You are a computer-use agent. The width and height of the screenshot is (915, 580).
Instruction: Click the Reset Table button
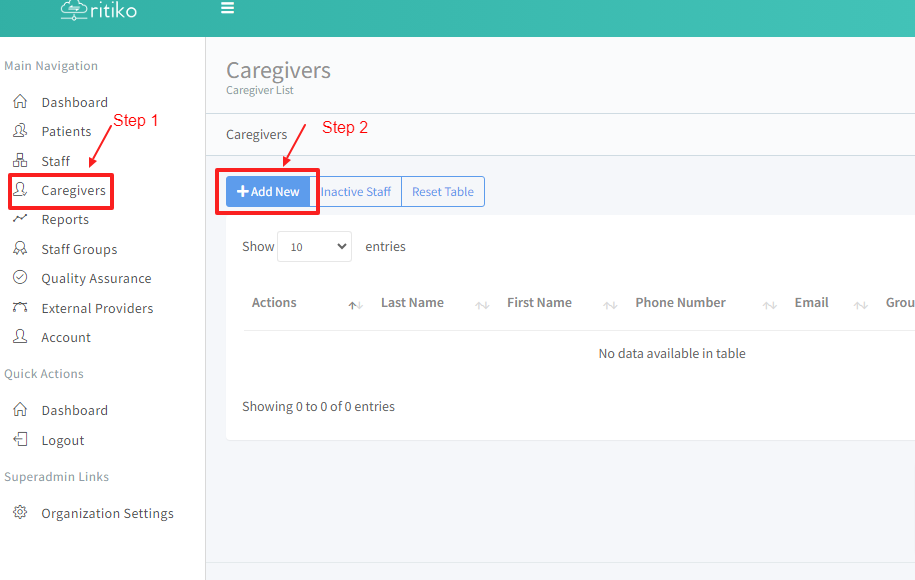click(x=443, y=192)
